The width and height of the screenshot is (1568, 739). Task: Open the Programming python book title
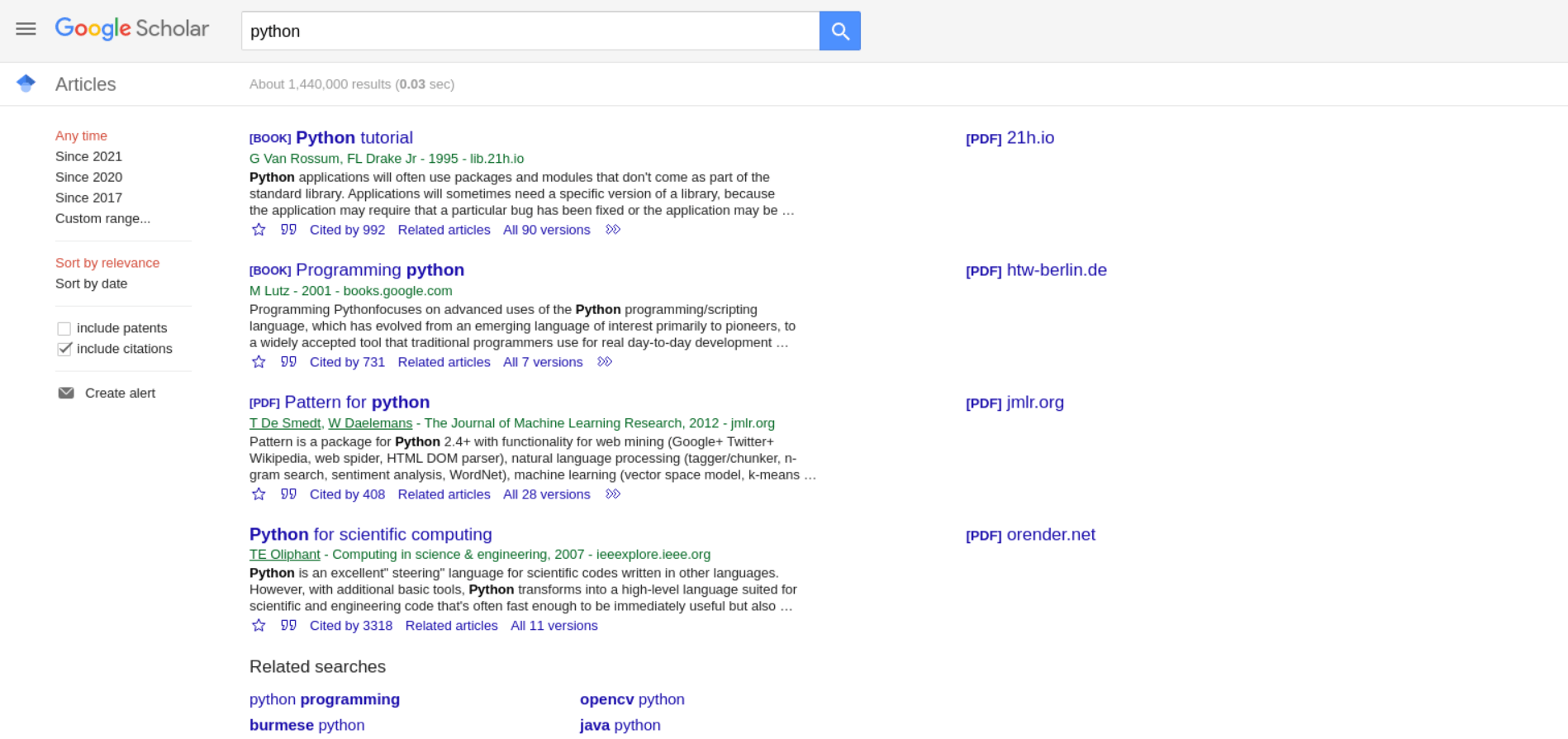pos(380,269)
